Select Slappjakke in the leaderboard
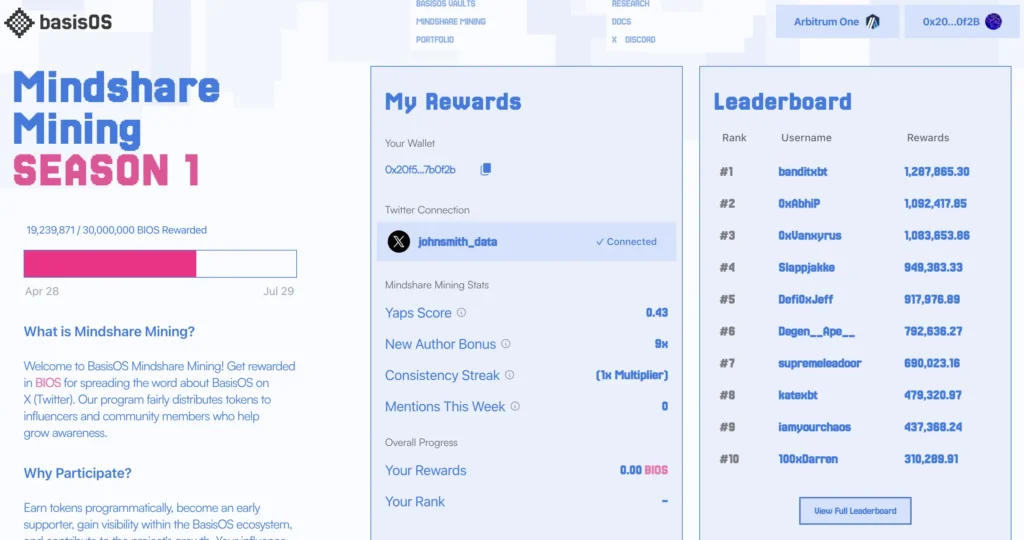The height and width of the screenshot is (540, 1024). click(806, 268)
